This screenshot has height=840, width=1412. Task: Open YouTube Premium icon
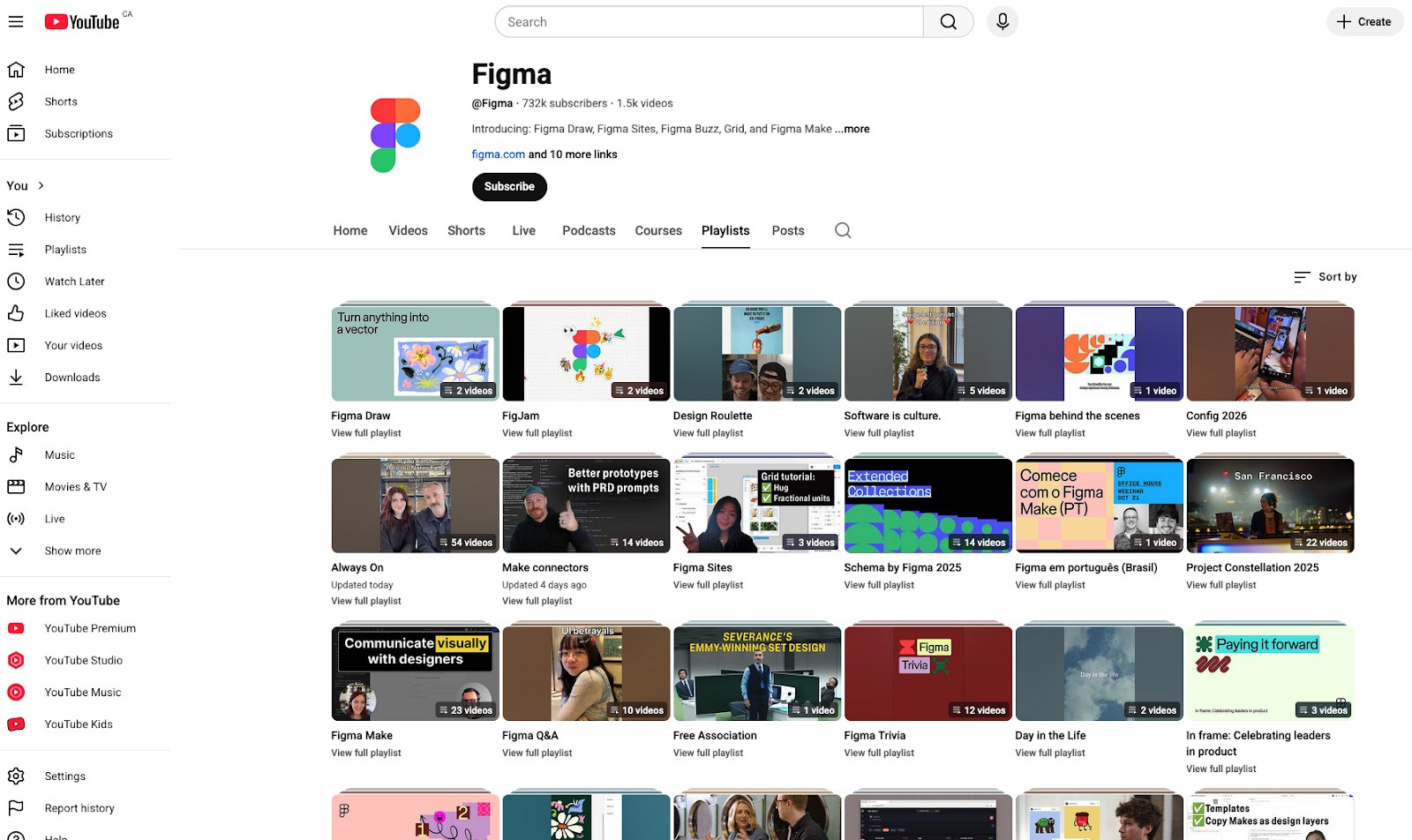click(x=16, y=628)
